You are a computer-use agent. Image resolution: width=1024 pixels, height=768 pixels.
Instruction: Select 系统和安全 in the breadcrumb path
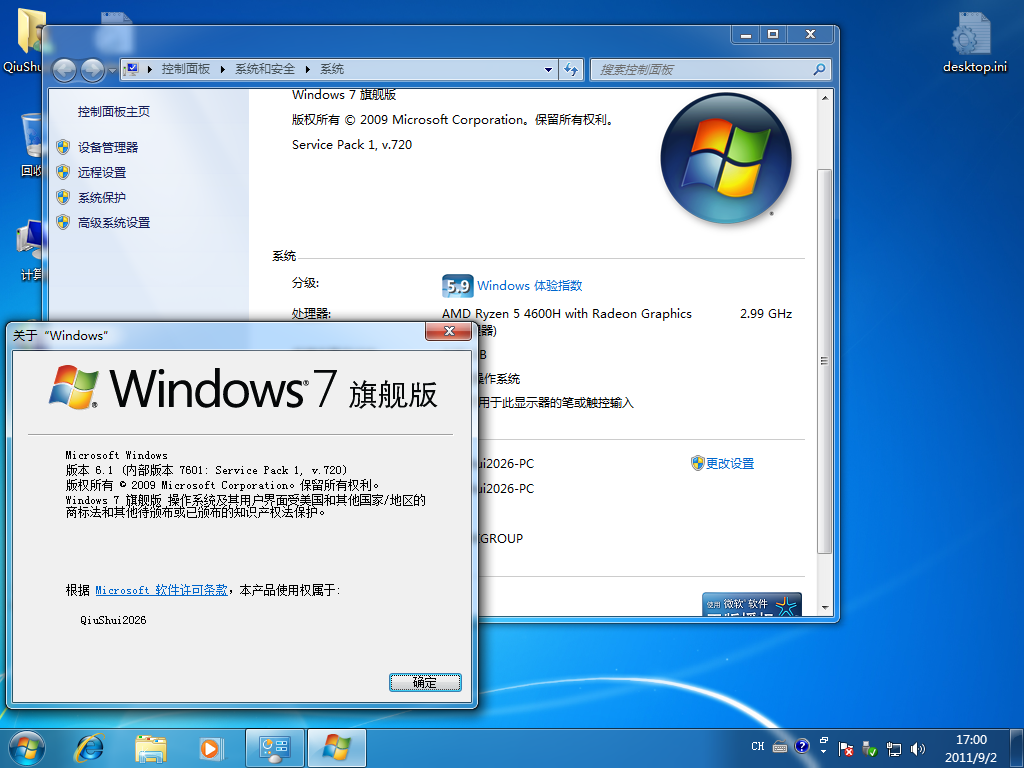coord(265,69)
